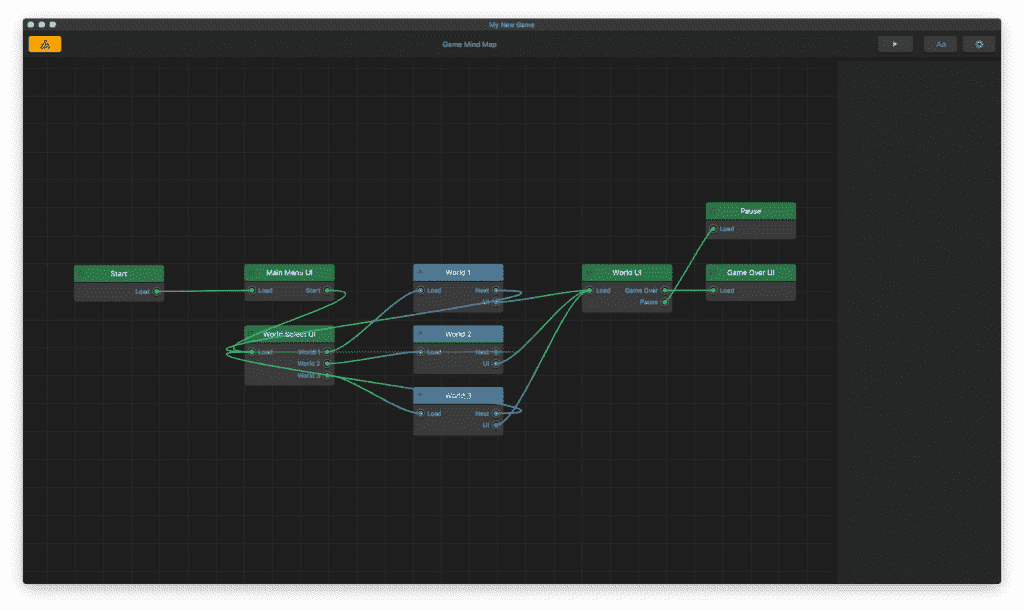Select the Start node title

click(x=119, y=274)
